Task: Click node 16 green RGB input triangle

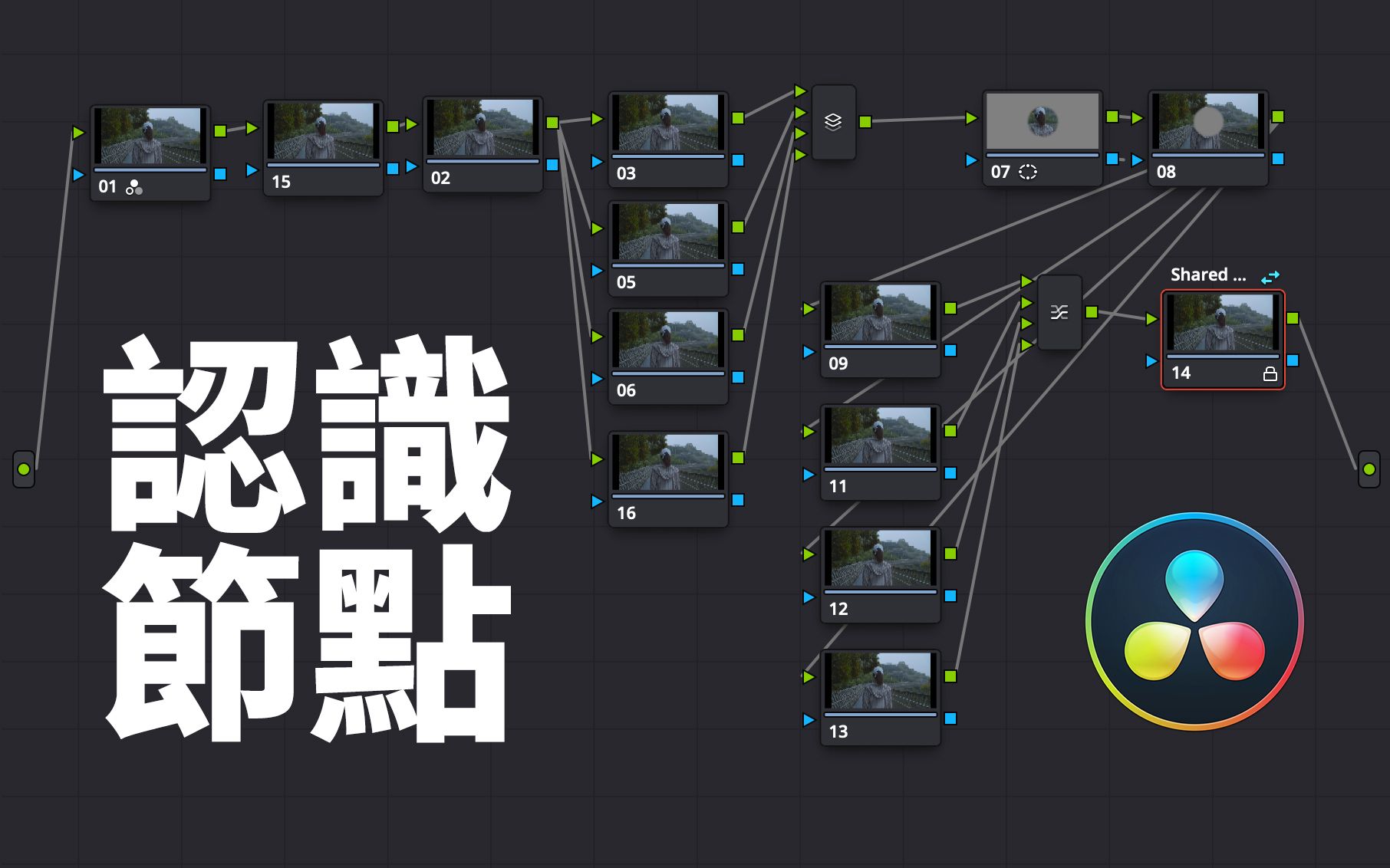Action: coord(597,459)
